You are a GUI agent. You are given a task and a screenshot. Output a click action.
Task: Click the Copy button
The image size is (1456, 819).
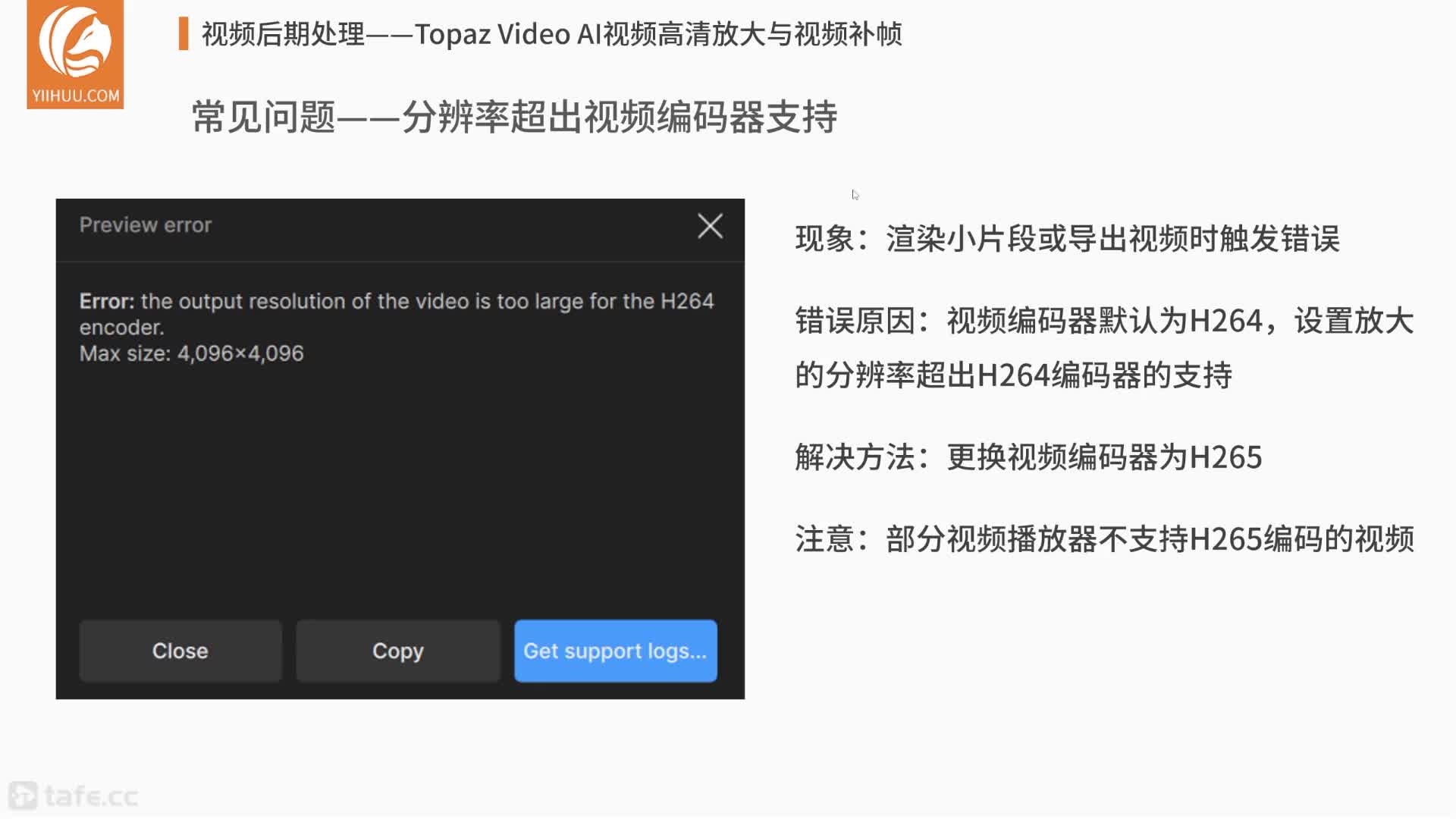click(398, 651)
